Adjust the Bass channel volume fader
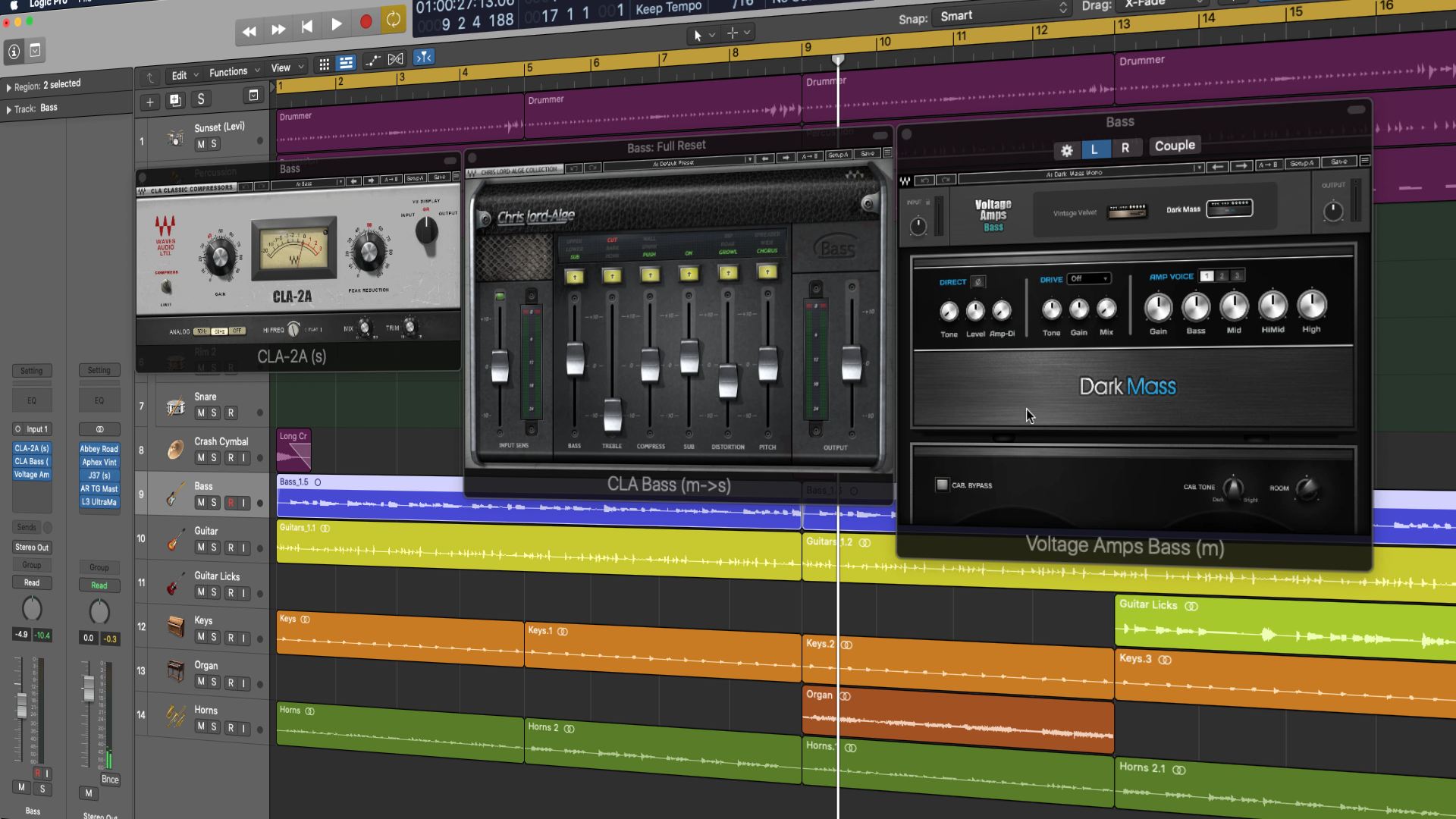1456x819 pixels. [22, 704]
